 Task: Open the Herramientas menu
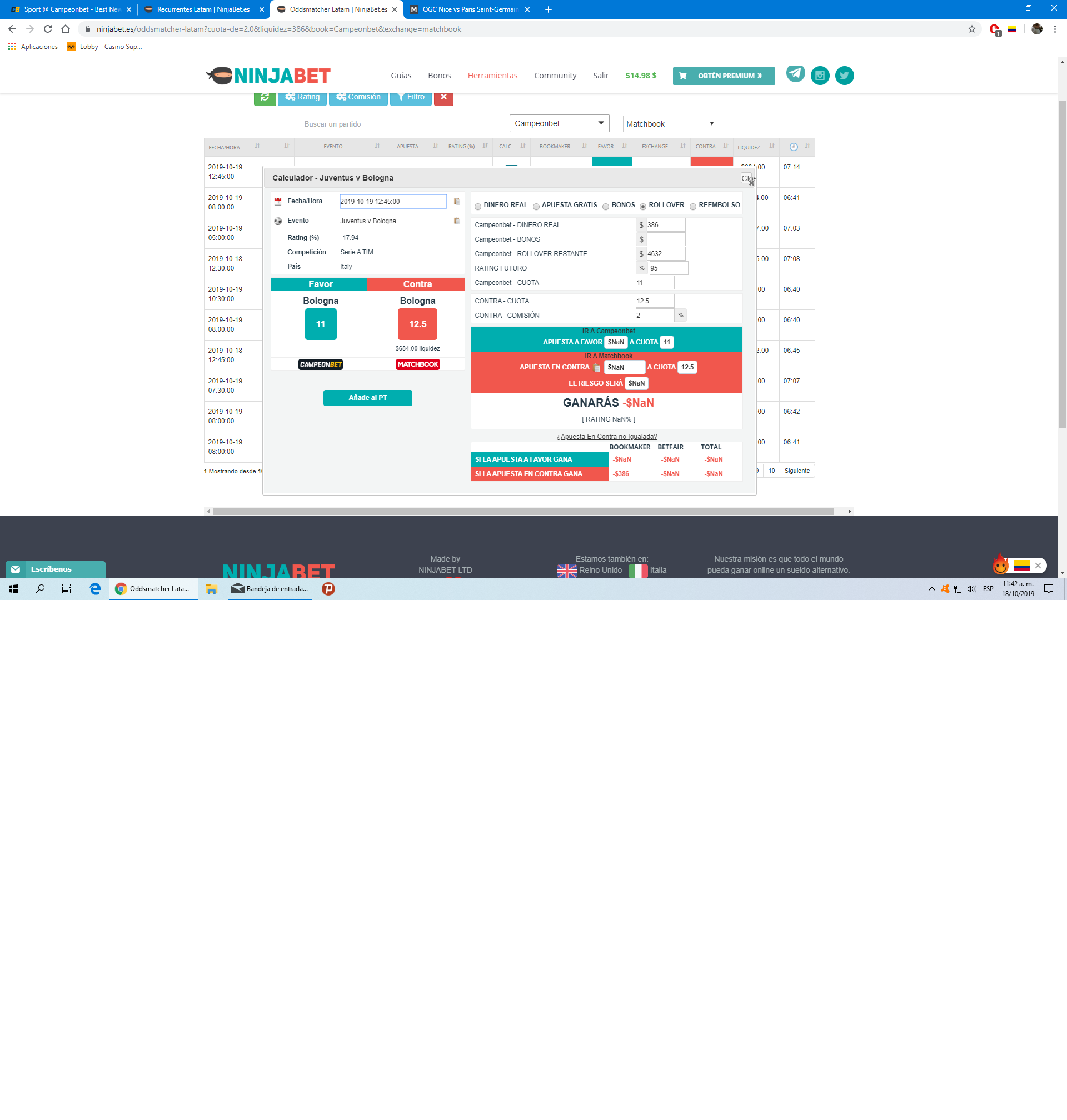click(x=492, y=76)
